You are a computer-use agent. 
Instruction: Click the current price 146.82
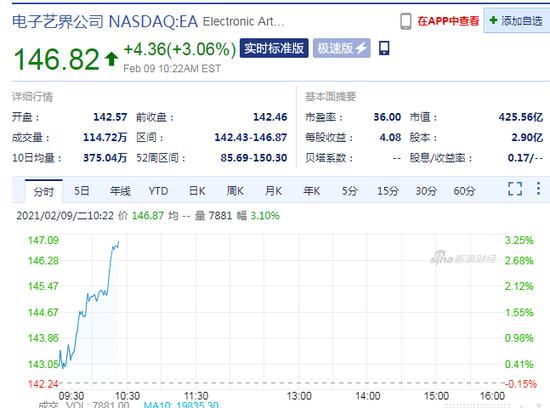pos(56,59)
